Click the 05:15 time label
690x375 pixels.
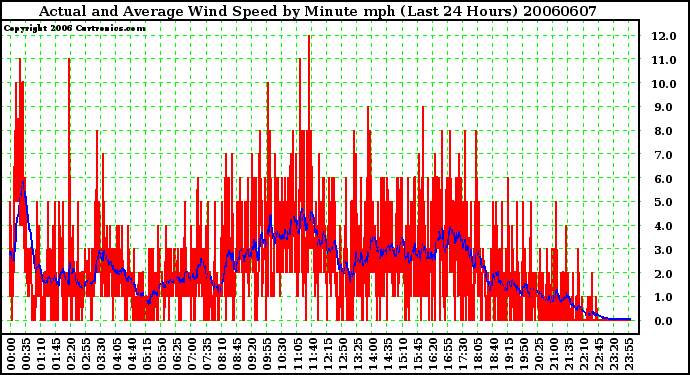pos(147,354)
